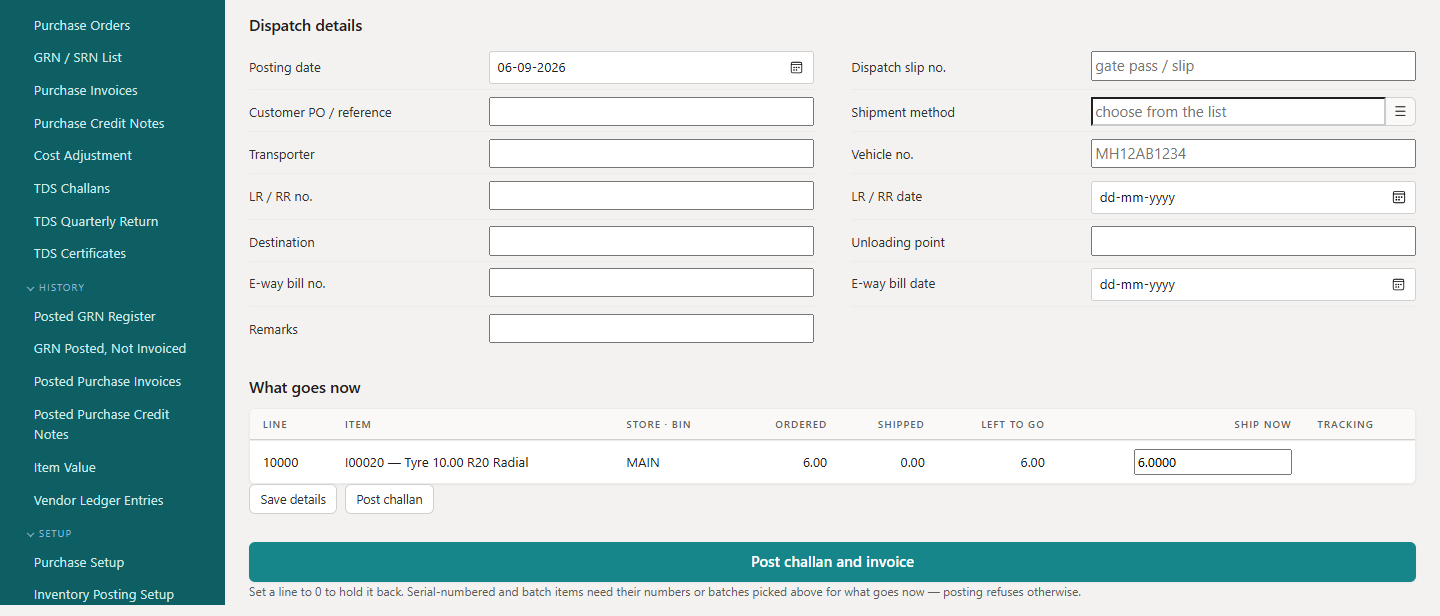Go to Posted Purchase Invoices

tap(108, 382)
